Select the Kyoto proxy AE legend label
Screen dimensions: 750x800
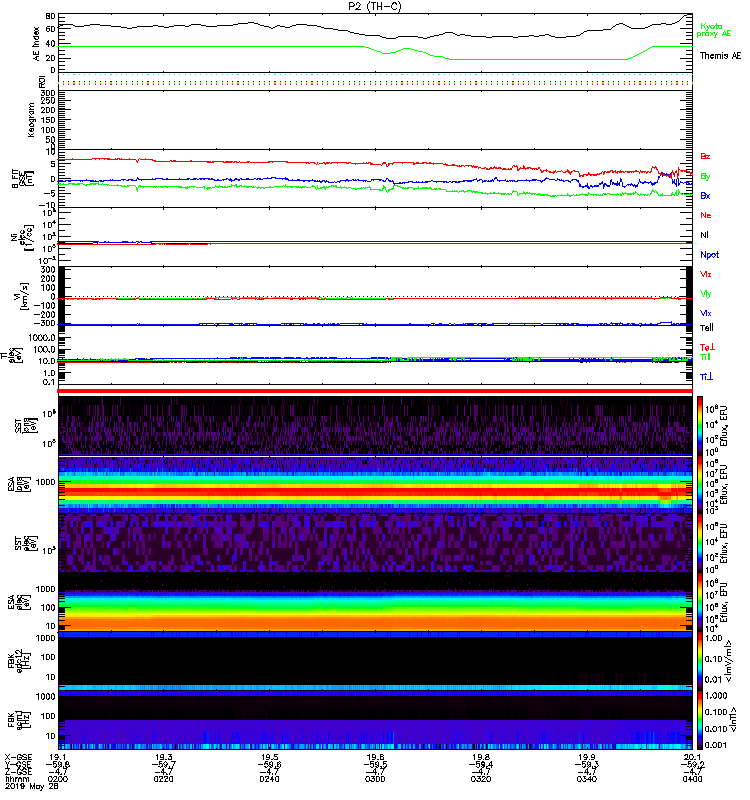pos(713,30)
